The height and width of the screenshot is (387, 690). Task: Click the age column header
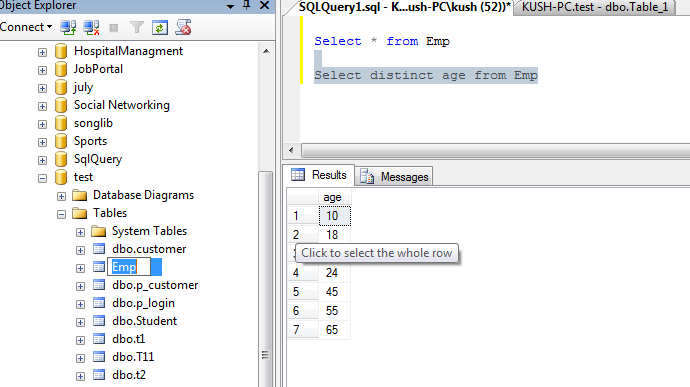334,197
